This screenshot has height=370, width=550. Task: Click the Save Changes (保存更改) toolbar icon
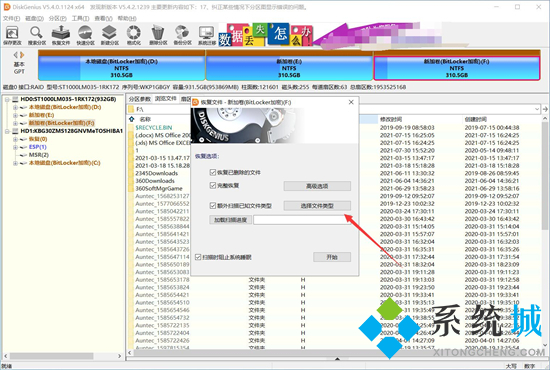(12, 35)
